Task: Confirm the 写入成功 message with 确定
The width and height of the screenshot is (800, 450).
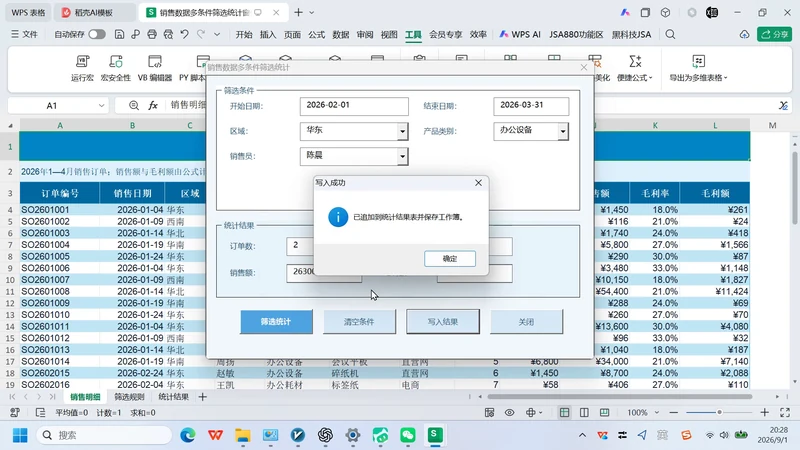Action: coord(449,259)
